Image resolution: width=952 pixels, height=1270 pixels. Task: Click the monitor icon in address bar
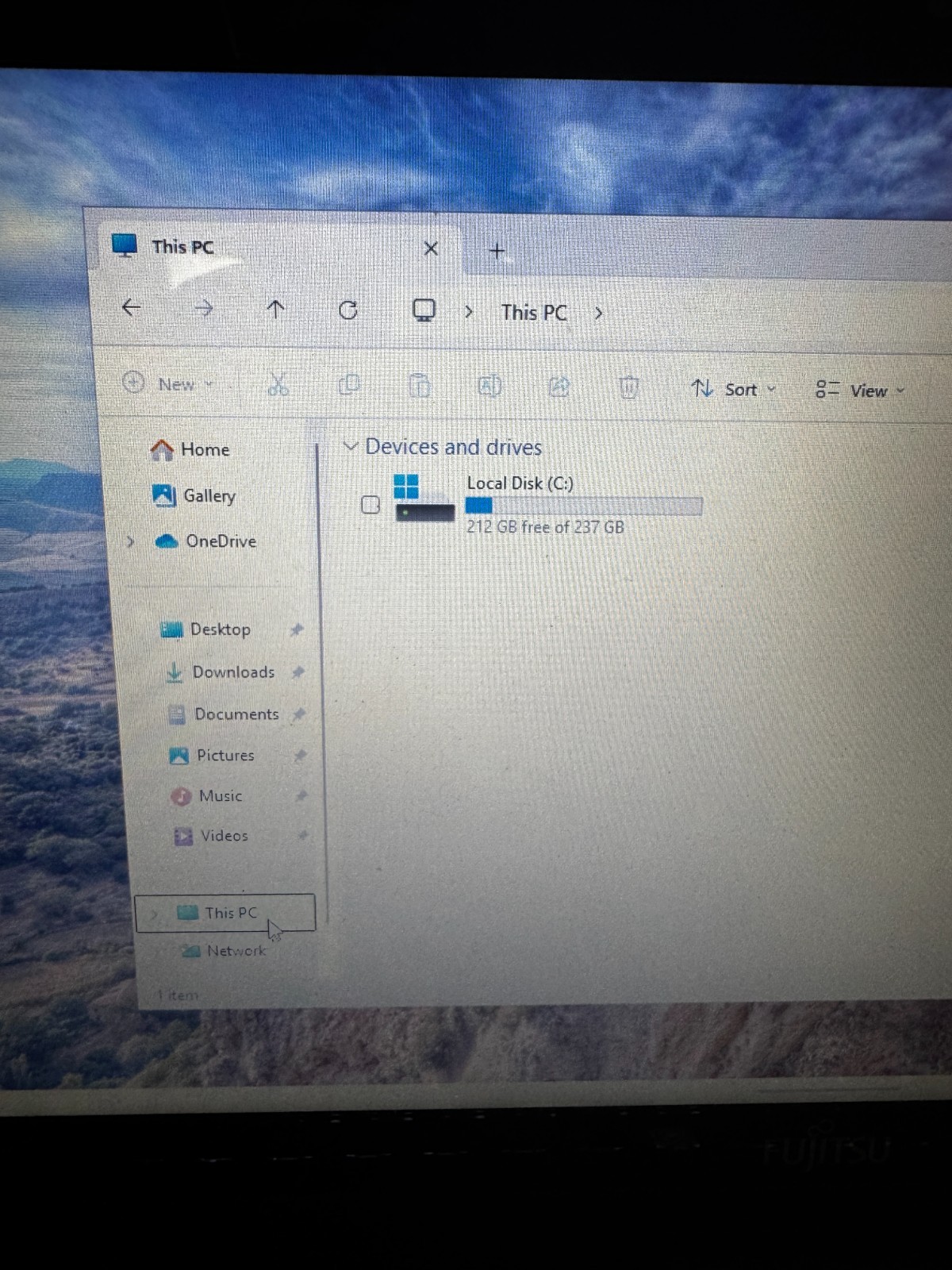pyautogui.click(x=424, y=310)
